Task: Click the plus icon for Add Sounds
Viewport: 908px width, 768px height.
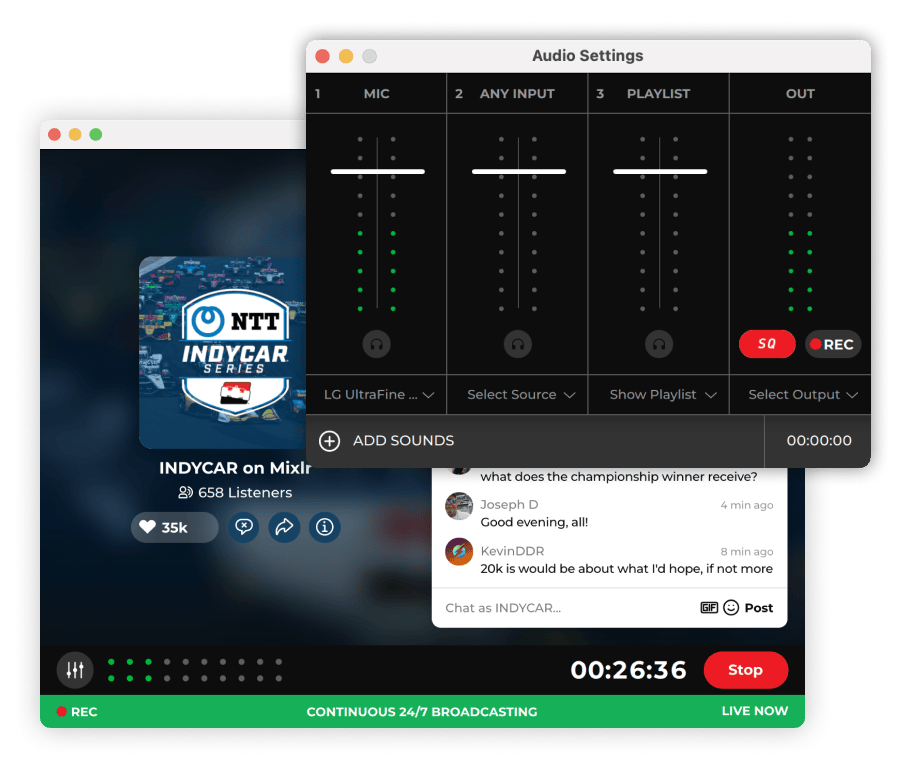Action: point(329,441)
